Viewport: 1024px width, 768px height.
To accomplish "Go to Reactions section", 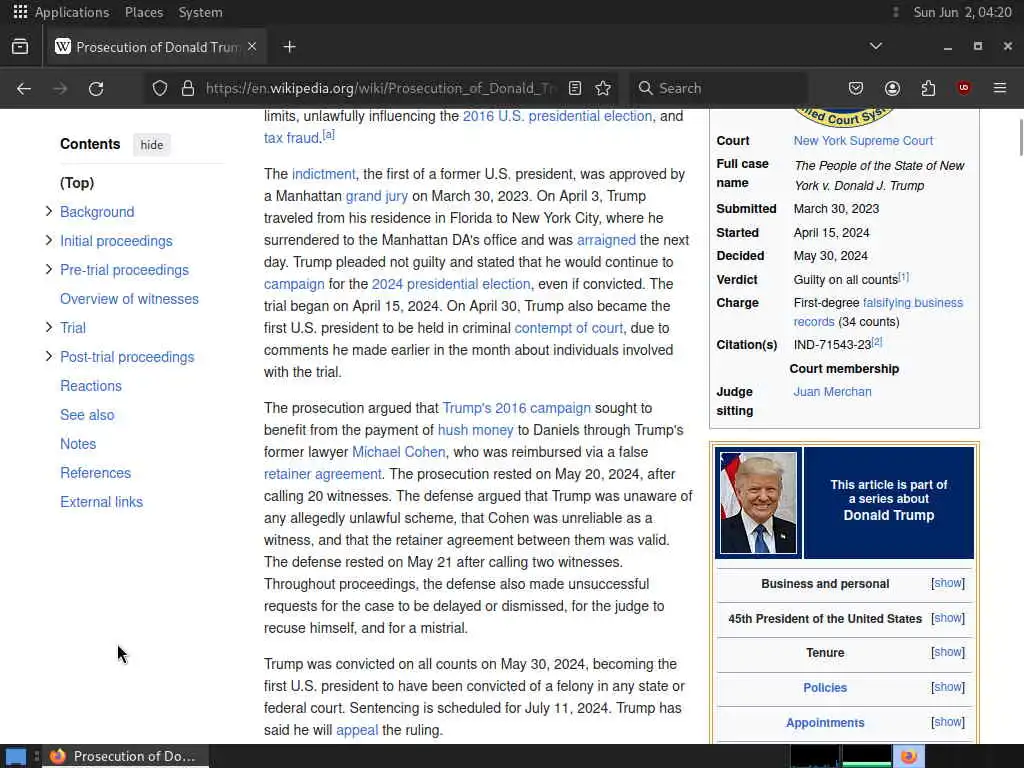I will (91, 386).
